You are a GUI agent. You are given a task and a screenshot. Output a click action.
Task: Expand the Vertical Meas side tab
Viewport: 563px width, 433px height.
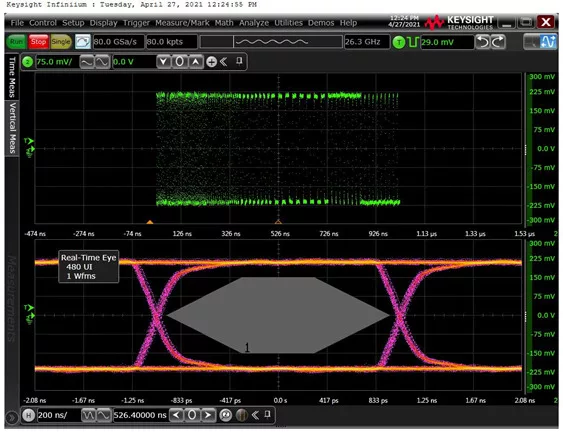click(12, 128)
